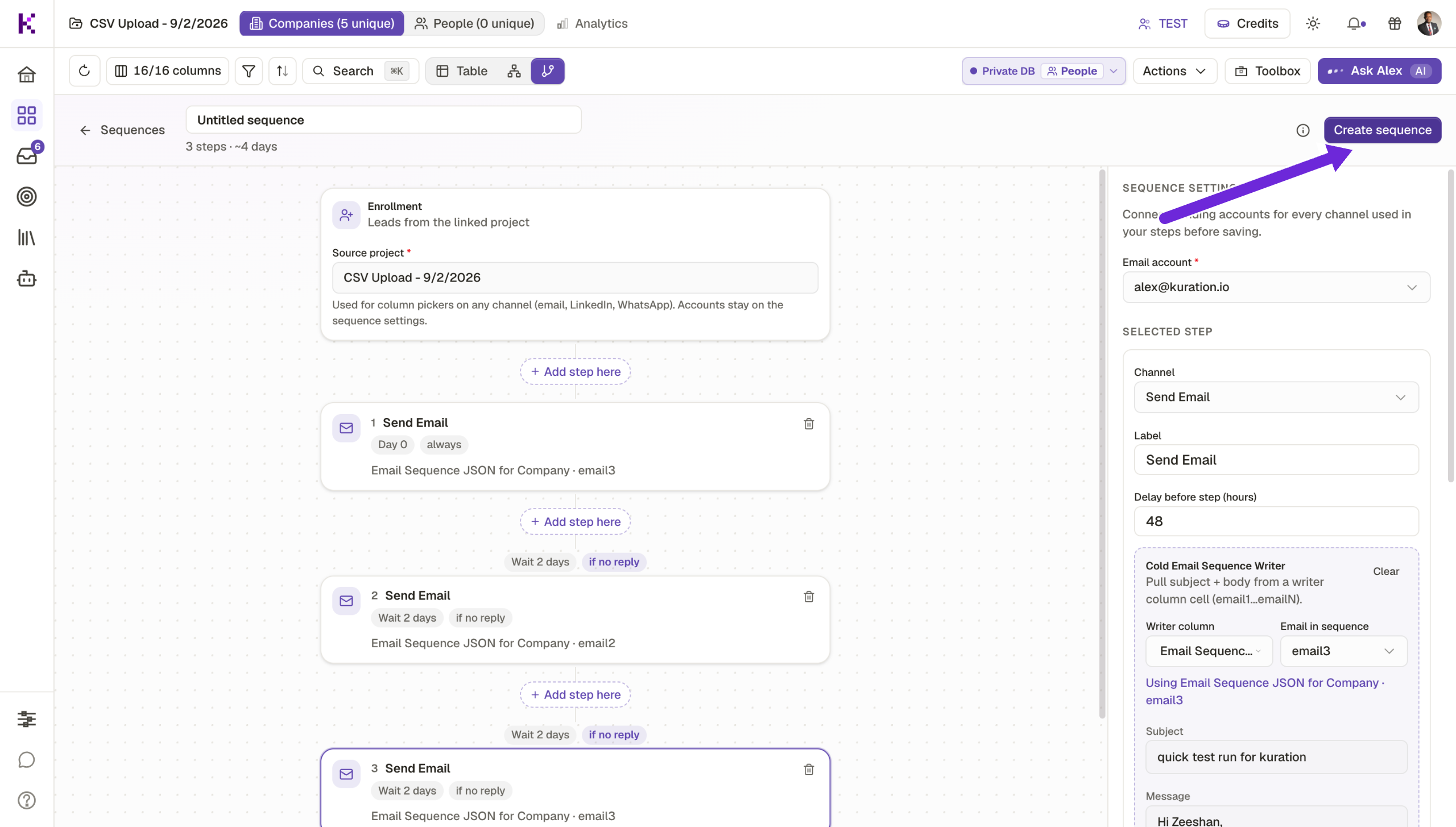1456x827 pixels.
Task: Click the 'Day 0' tag on step 1
Action: 392,445
